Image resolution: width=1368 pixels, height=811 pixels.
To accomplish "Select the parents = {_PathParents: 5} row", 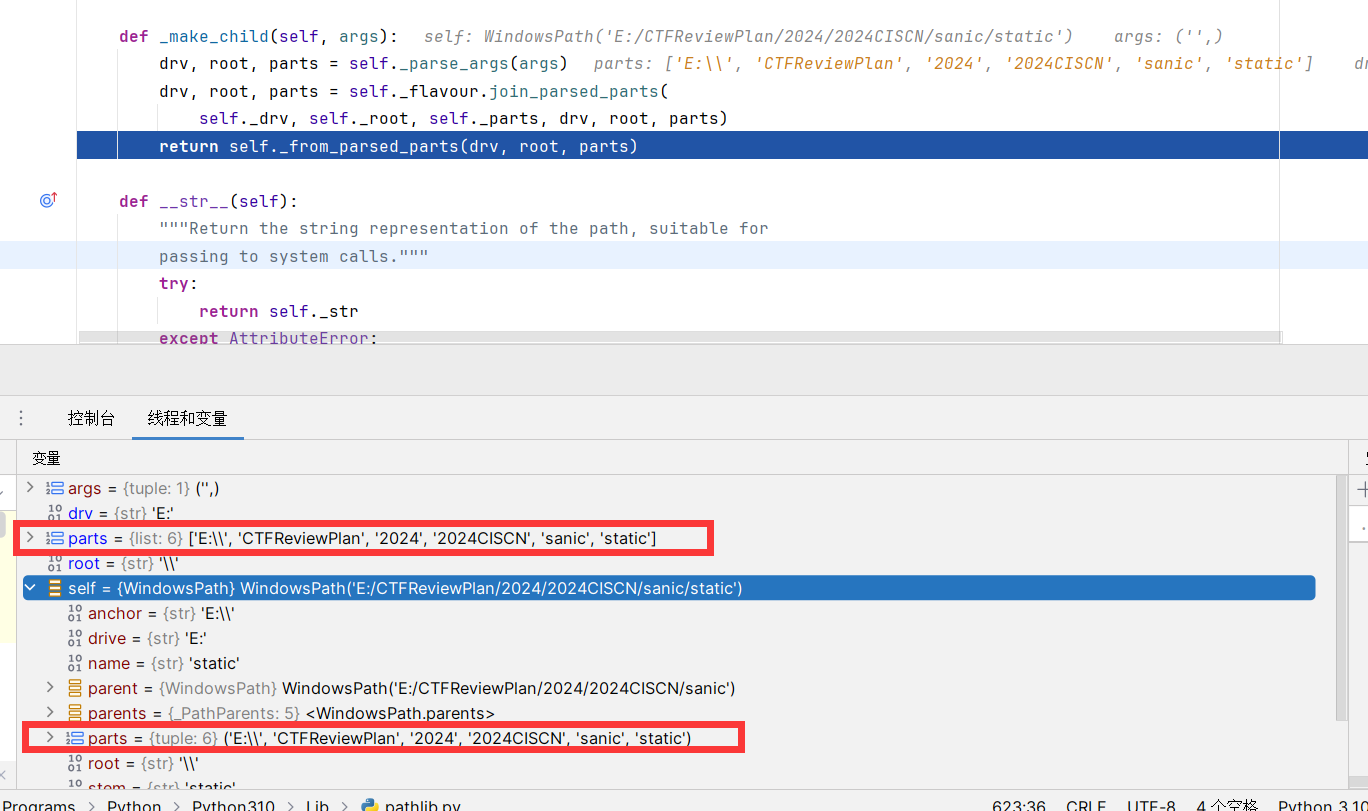I will (669, 713).
